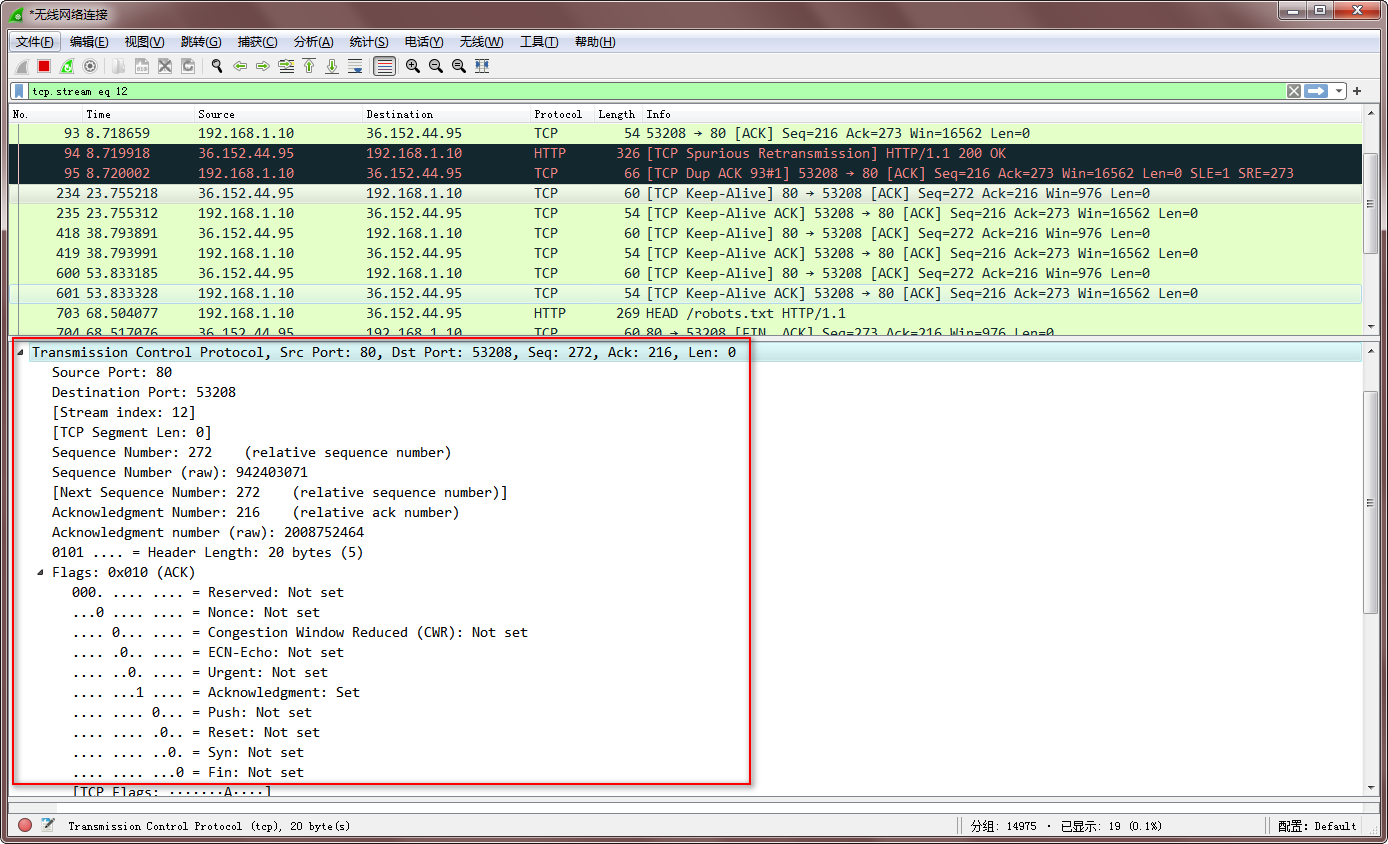Open expert information red circle indicator
This screenshot has width=1388, height=844.
[24, 825]
